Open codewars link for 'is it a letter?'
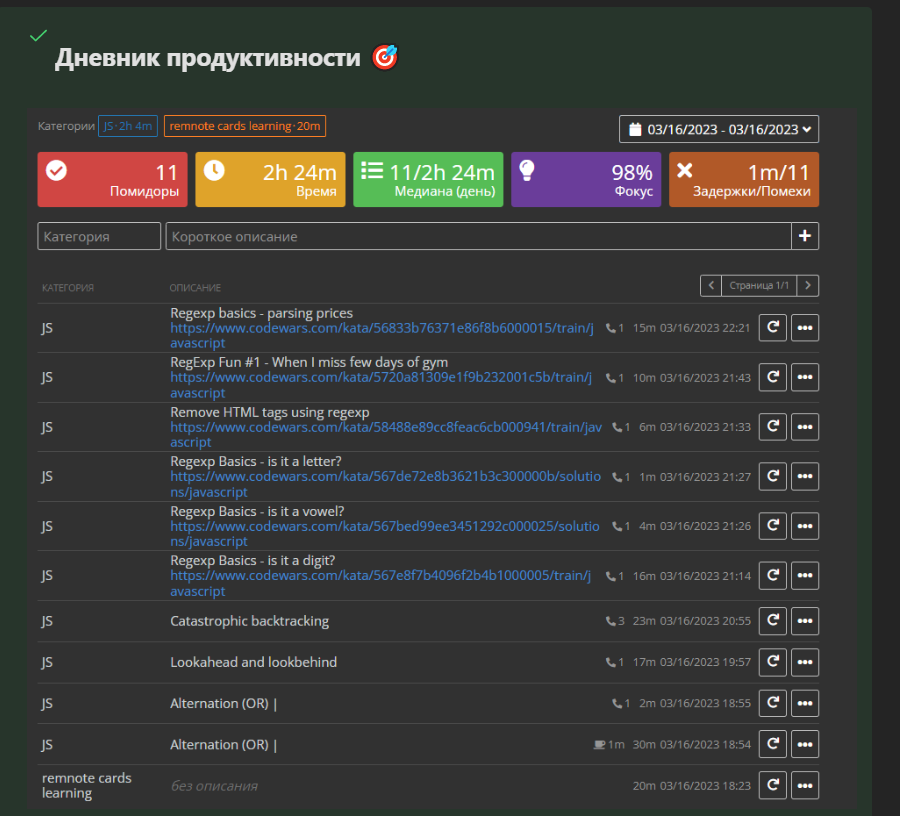 click(x=385, y=477)
